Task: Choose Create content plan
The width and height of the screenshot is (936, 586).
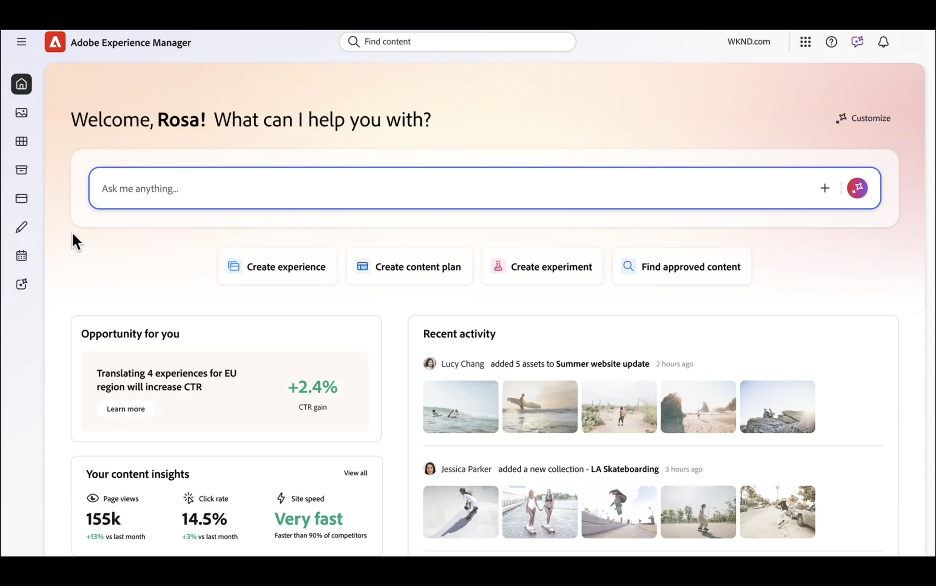Action: (409, 267)
